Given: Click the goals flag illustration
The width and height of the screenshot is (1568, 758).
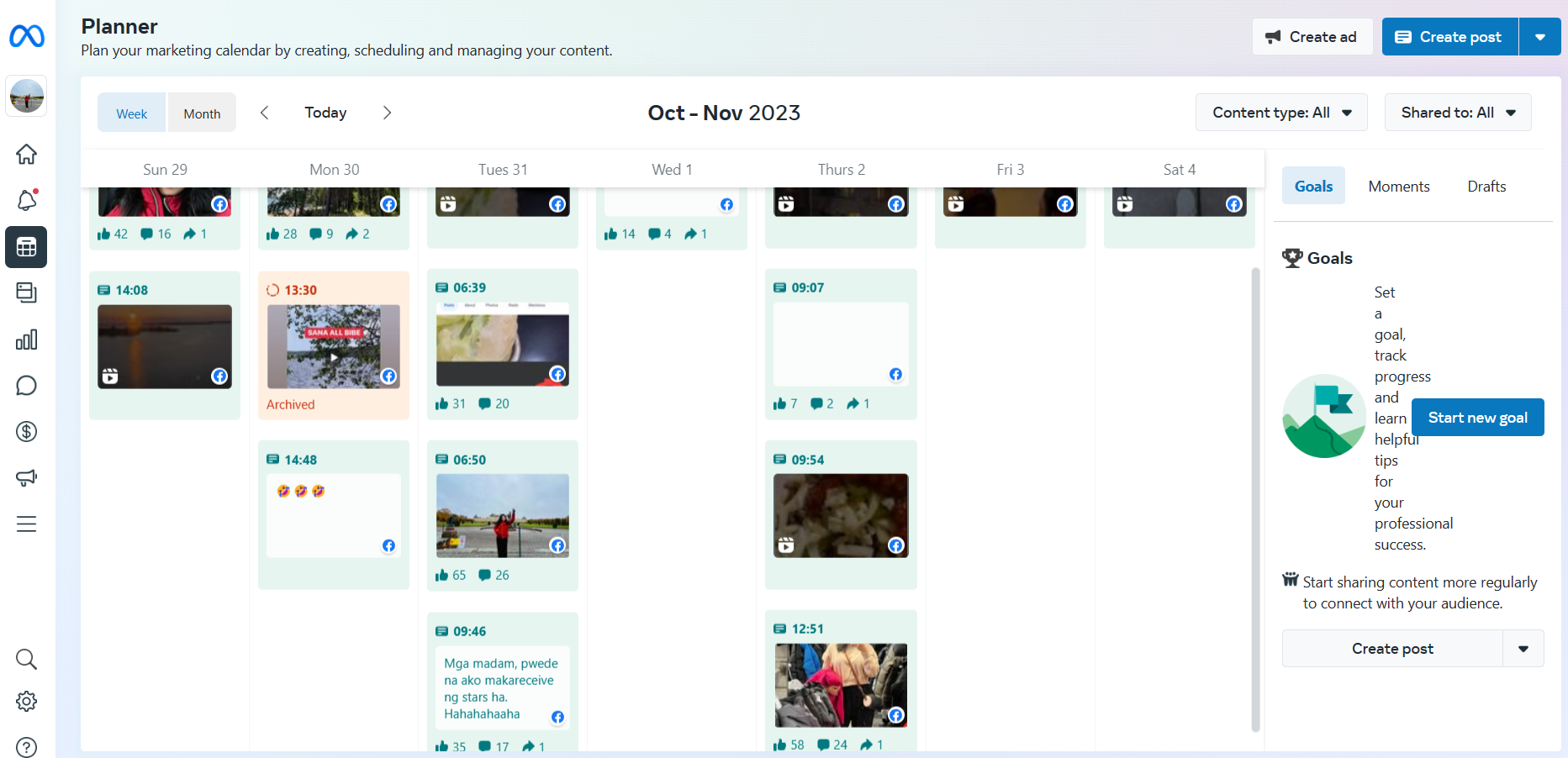Looking at the screenshot, I should pyautogui.click(x=1324, y=416).
